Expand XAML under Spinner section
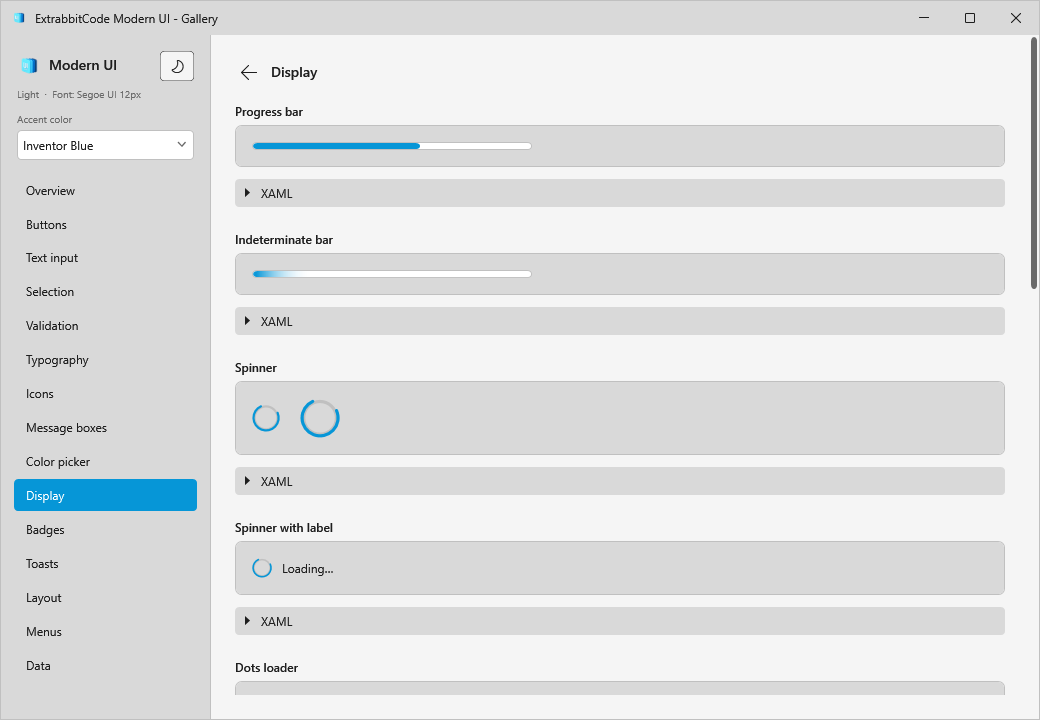 click(x=619, y=481)
